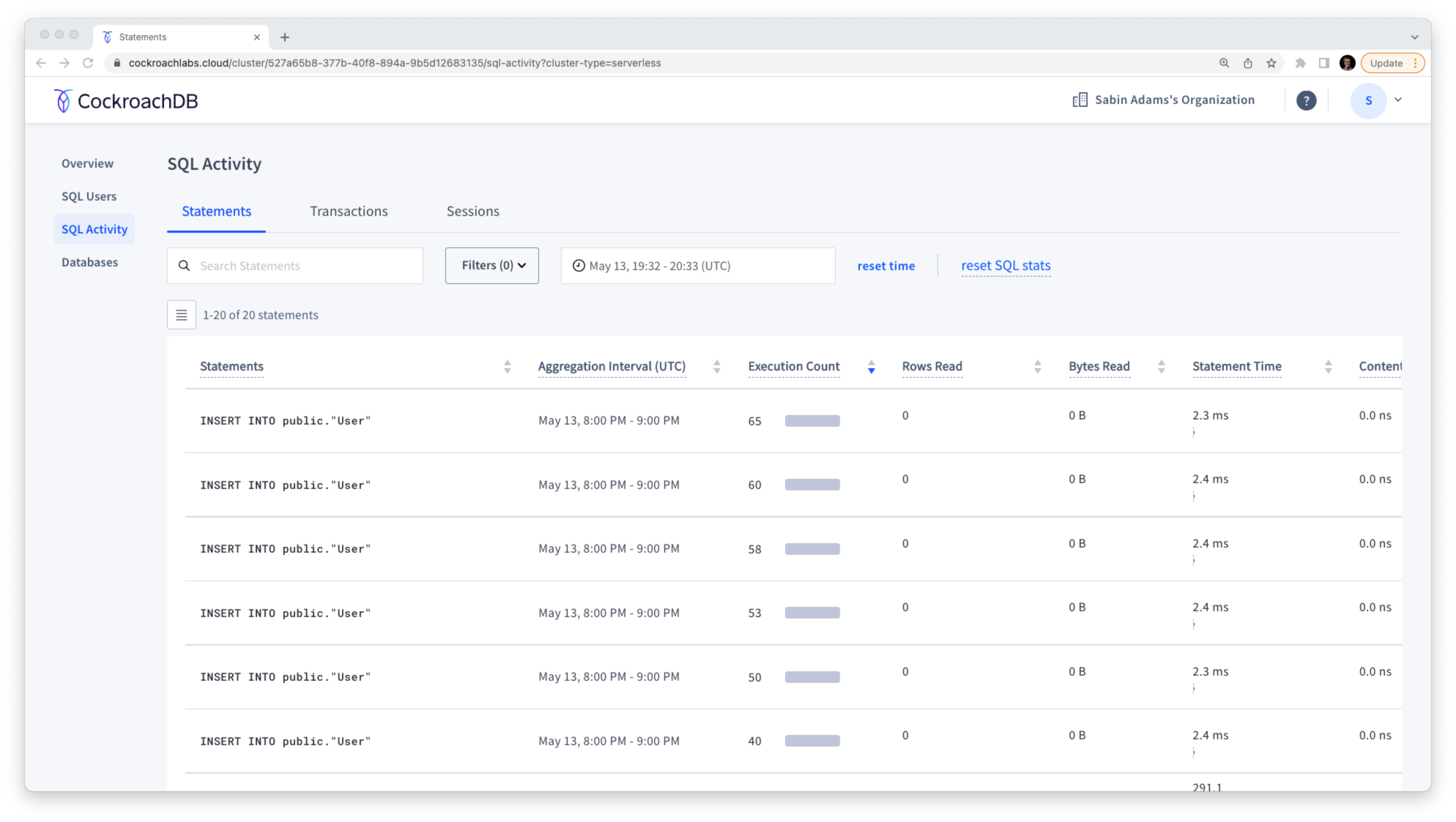Click the reset time link
1456x822 pixels.
point(886,266)
